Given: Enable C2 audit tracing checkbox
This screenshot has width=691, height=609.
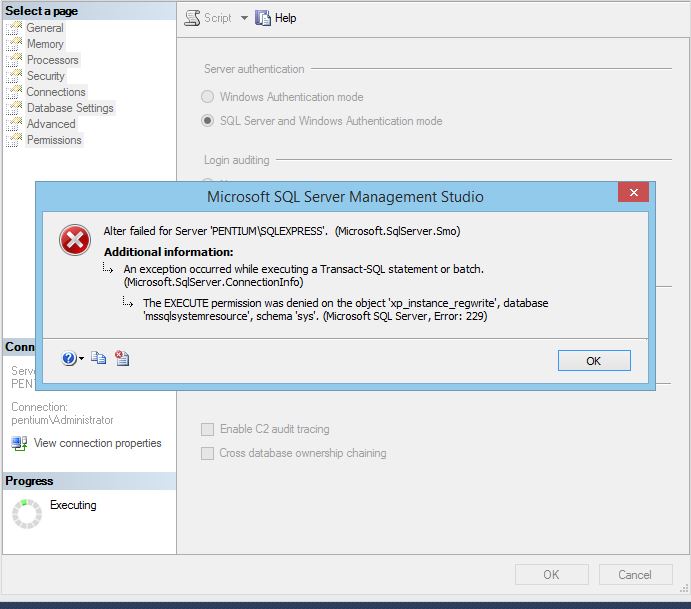Looking at the screenshot, I should click(208, 429).
